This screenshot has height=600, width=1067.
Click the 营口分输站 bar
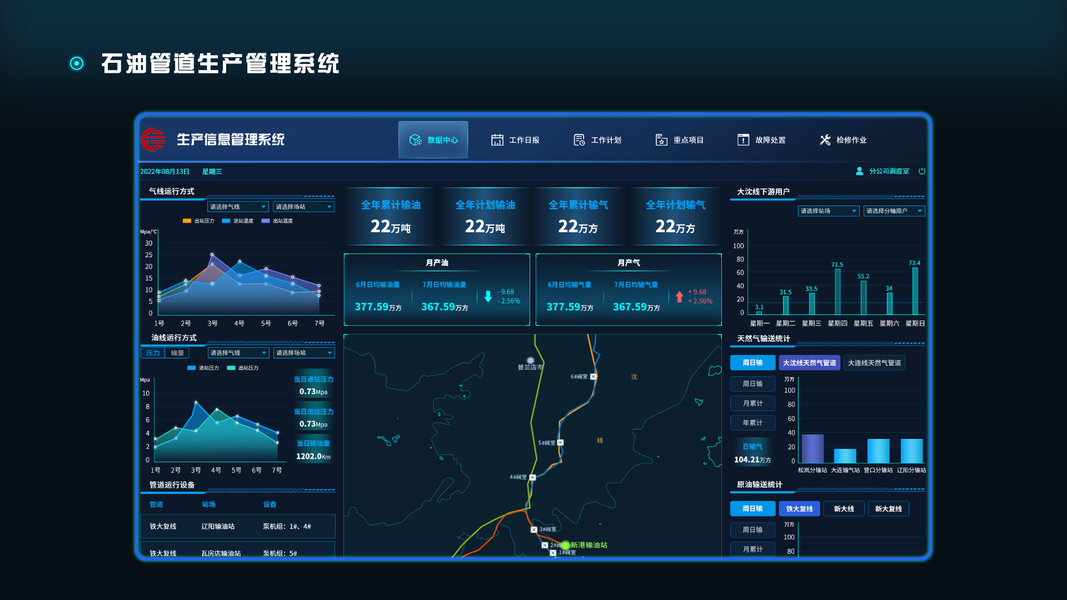(x=878, y=450)
